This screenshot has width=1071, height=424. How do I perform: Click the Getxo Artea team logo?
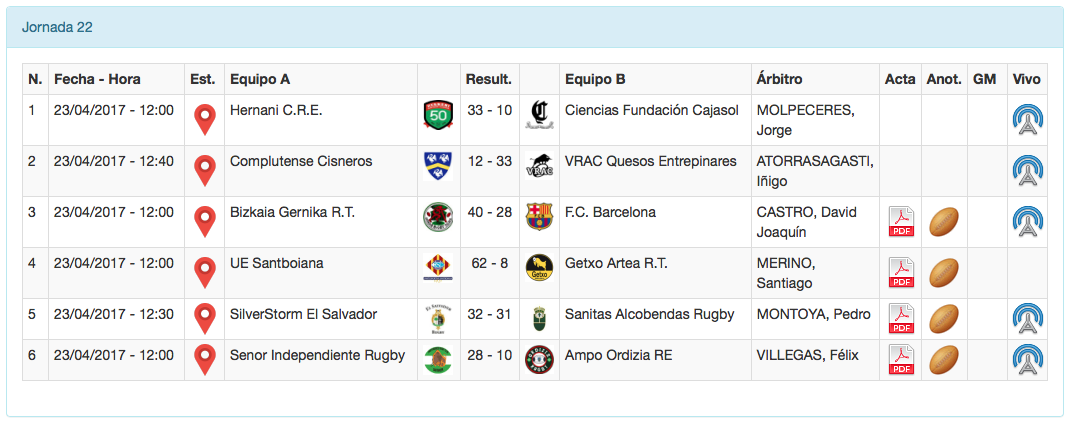click(x=539, y=268)
